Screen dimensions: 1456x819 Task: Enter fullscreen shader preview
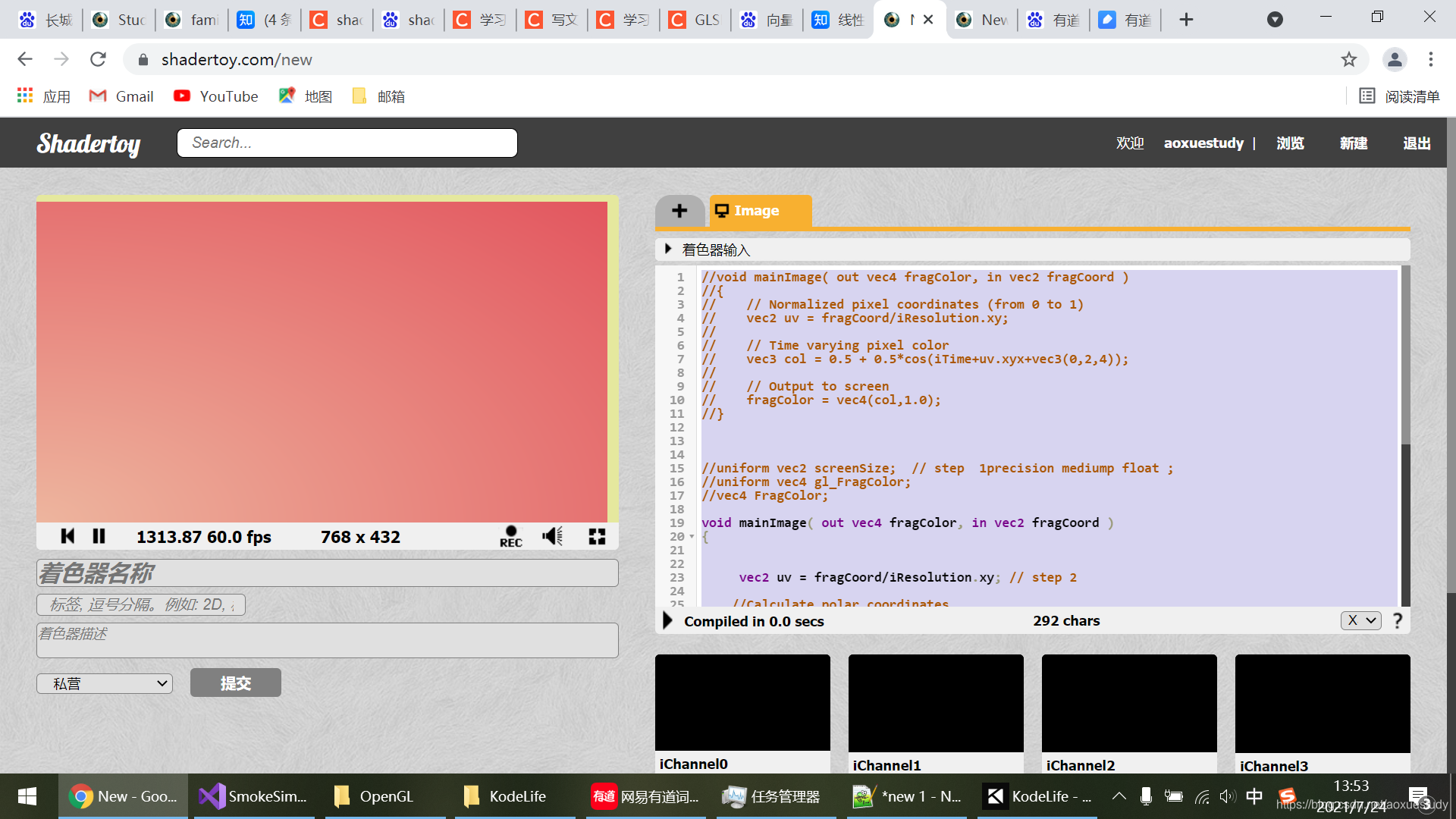597,537
